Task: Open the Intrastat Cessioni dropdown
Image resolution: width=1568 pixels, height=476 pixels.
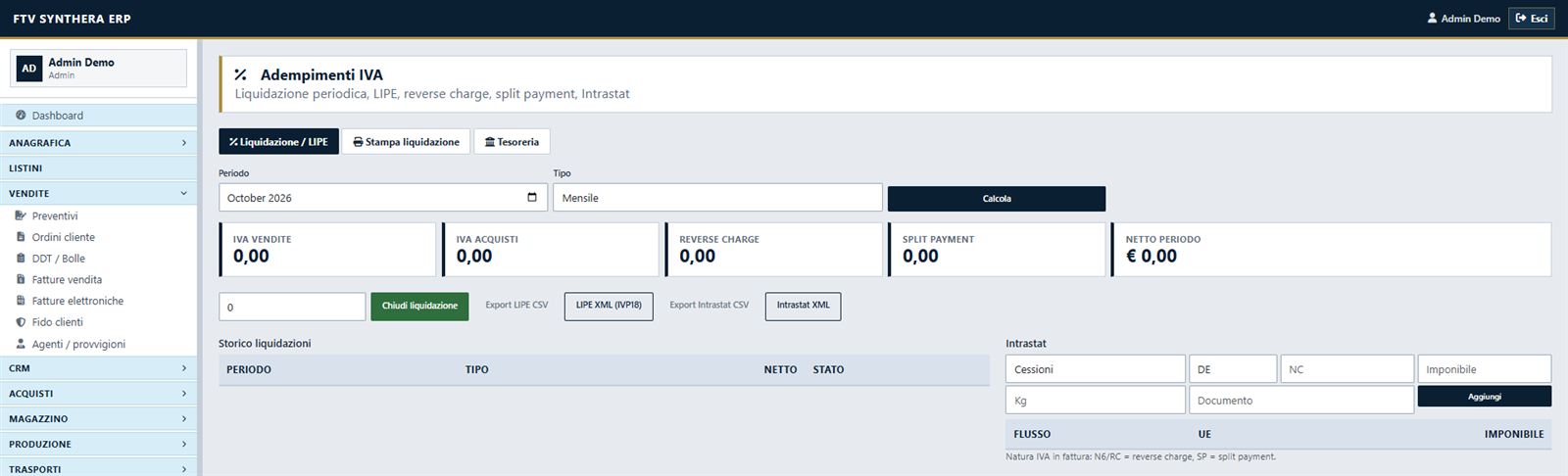Action: pyautogui.click(x=1095, y=369)
